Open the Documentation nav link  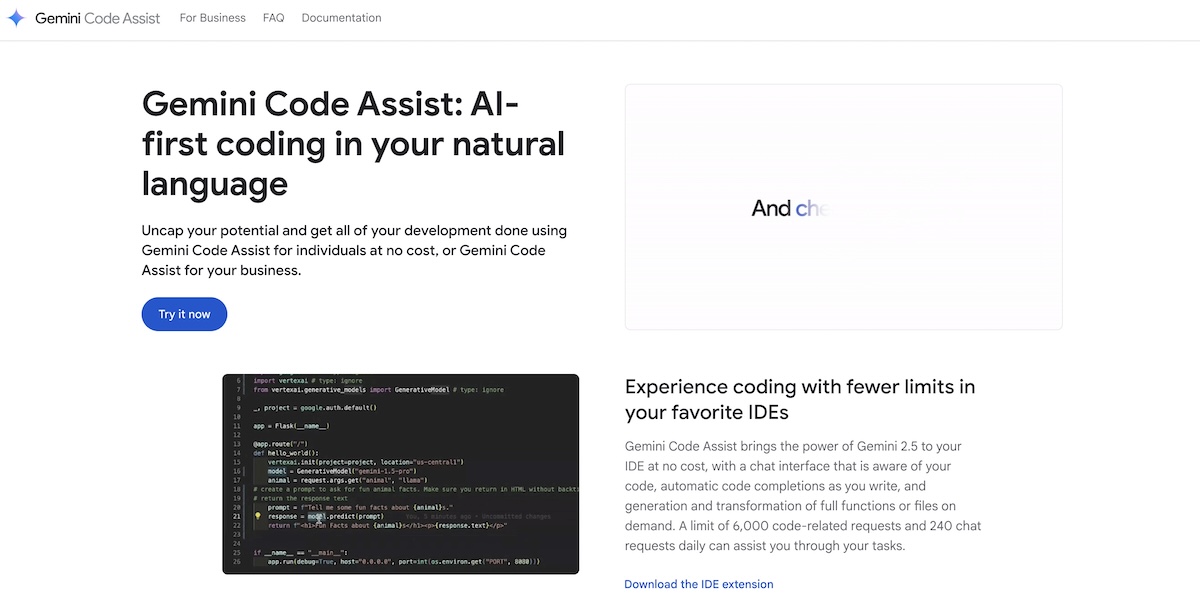(x=341, y=18)
